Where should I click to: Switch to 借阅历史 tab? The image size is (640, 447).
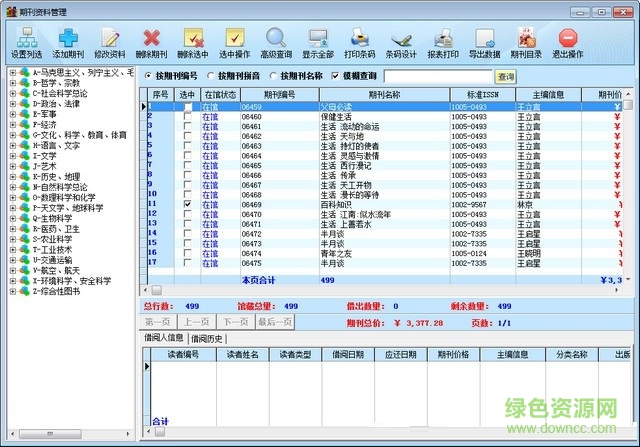point(207,338)
